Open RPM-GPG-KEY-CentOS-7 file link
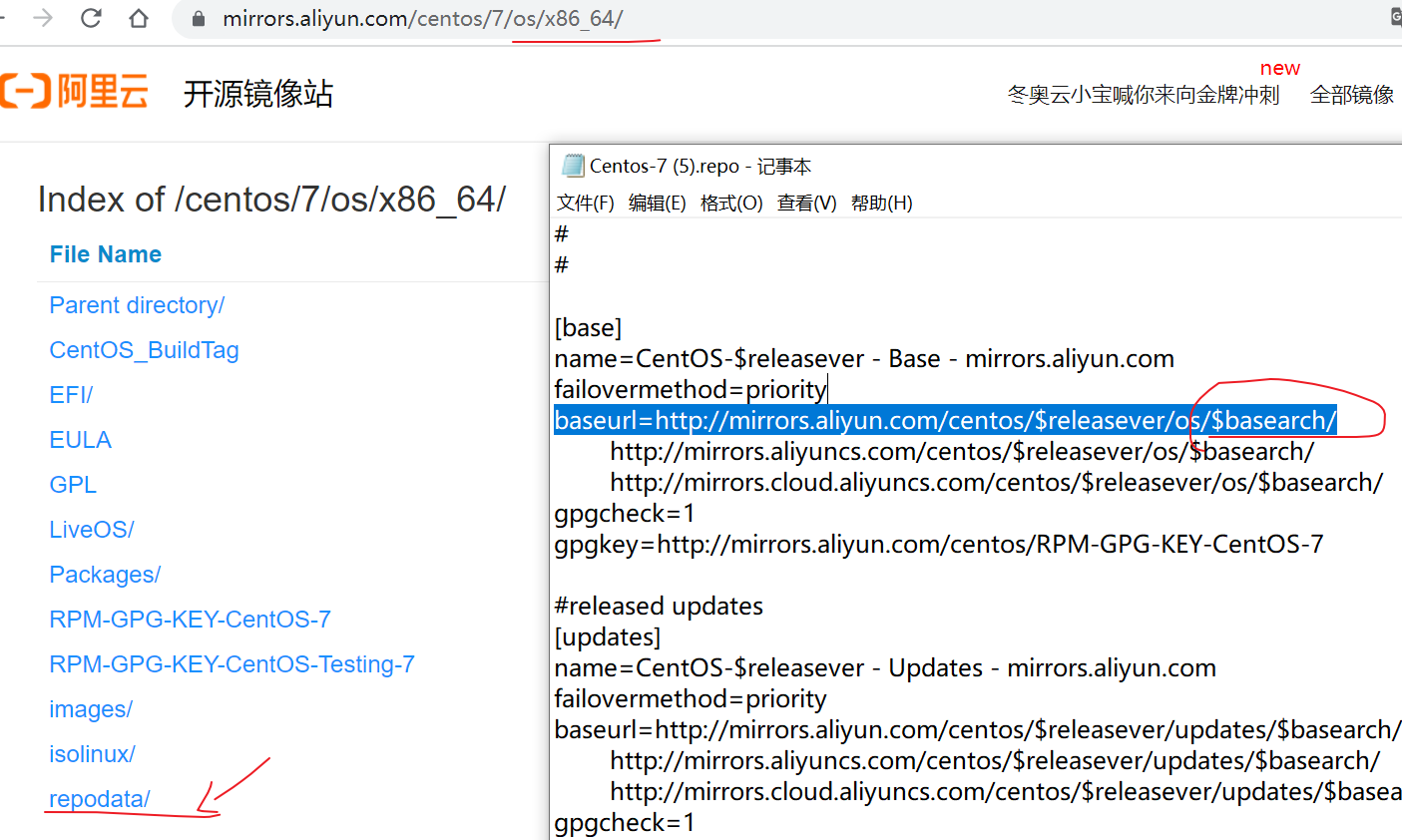This screenshot has width=1402, height=840. 190,620
